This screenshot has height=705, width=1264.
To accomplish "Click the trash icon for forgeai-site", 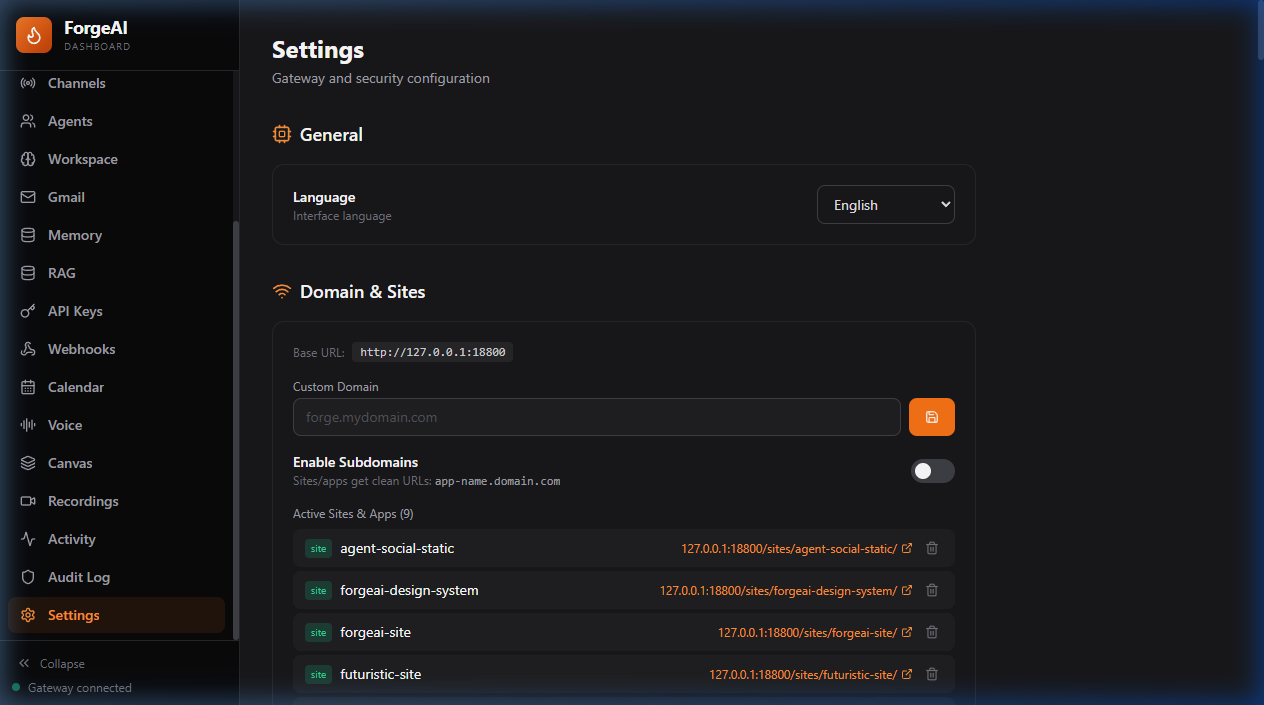I will click(932, 632).
